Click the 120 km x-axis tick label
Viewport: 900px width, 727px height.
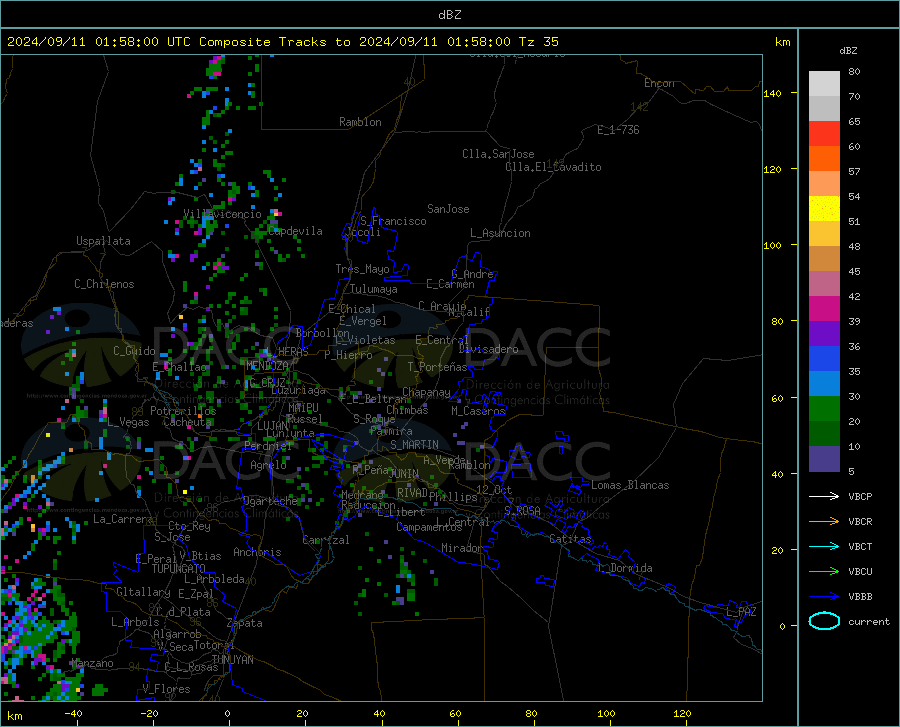coord(682,714)
